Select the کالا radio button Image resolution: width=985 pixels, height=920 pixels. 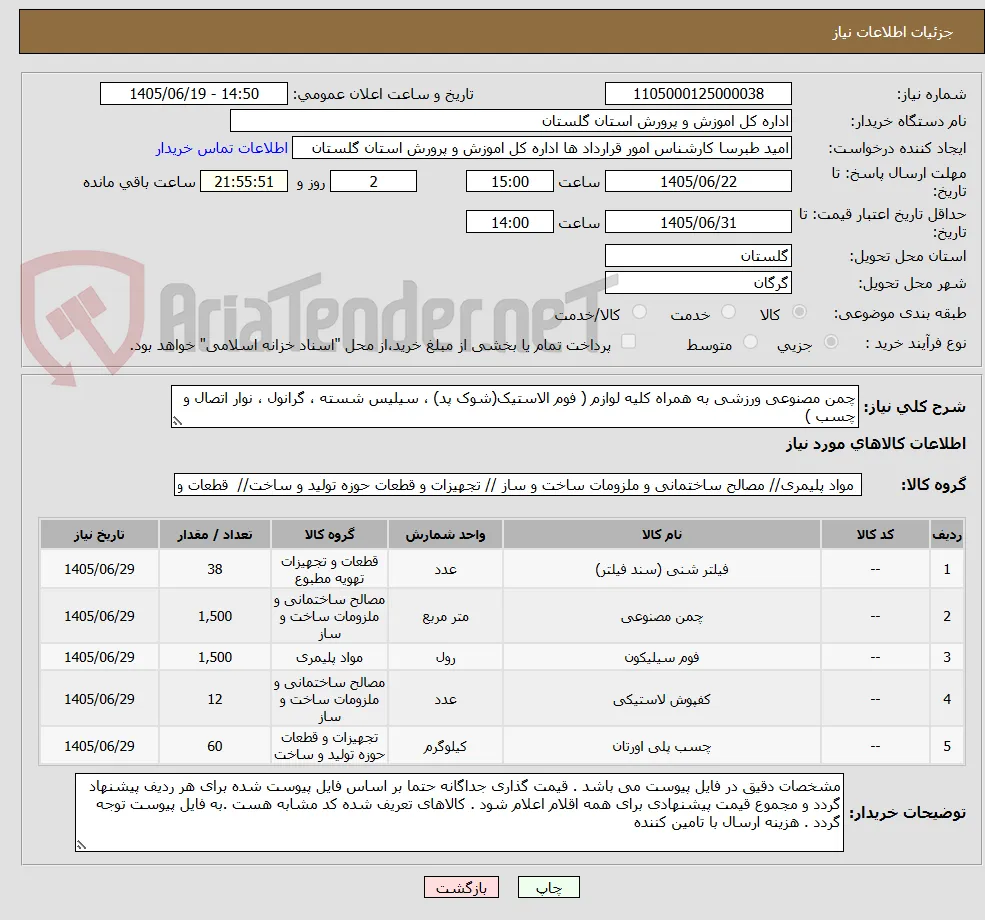tap(800, 312)
